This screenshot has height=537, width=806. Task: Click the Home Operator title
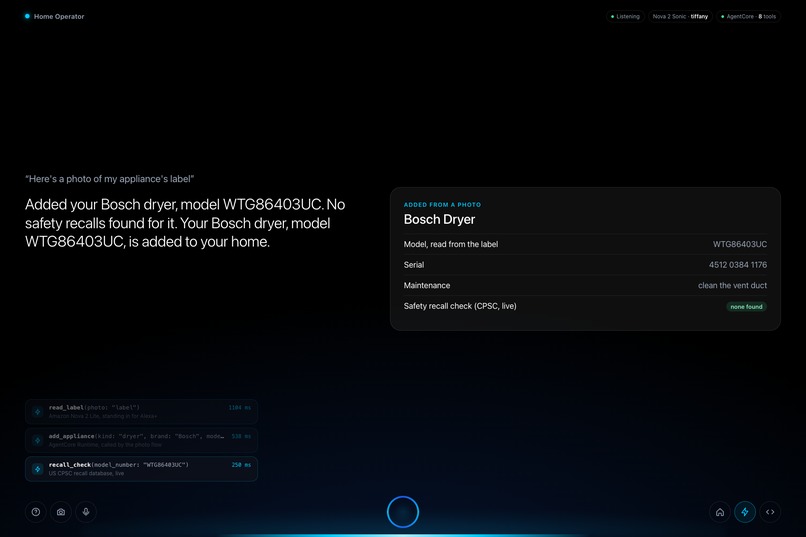pos(59,16)
